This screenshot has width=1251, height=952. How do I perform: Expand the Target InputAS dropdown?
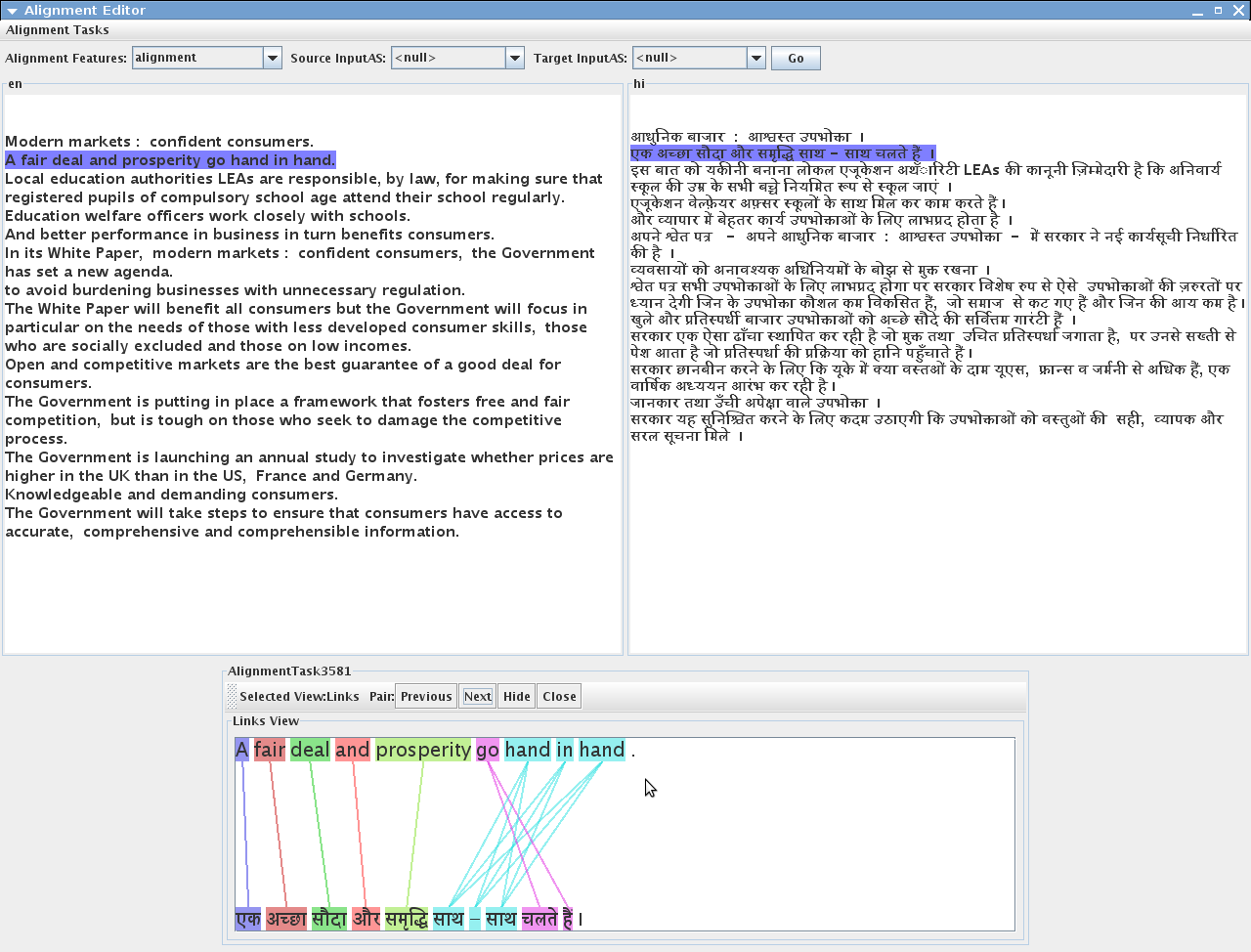tap(755, 59)
